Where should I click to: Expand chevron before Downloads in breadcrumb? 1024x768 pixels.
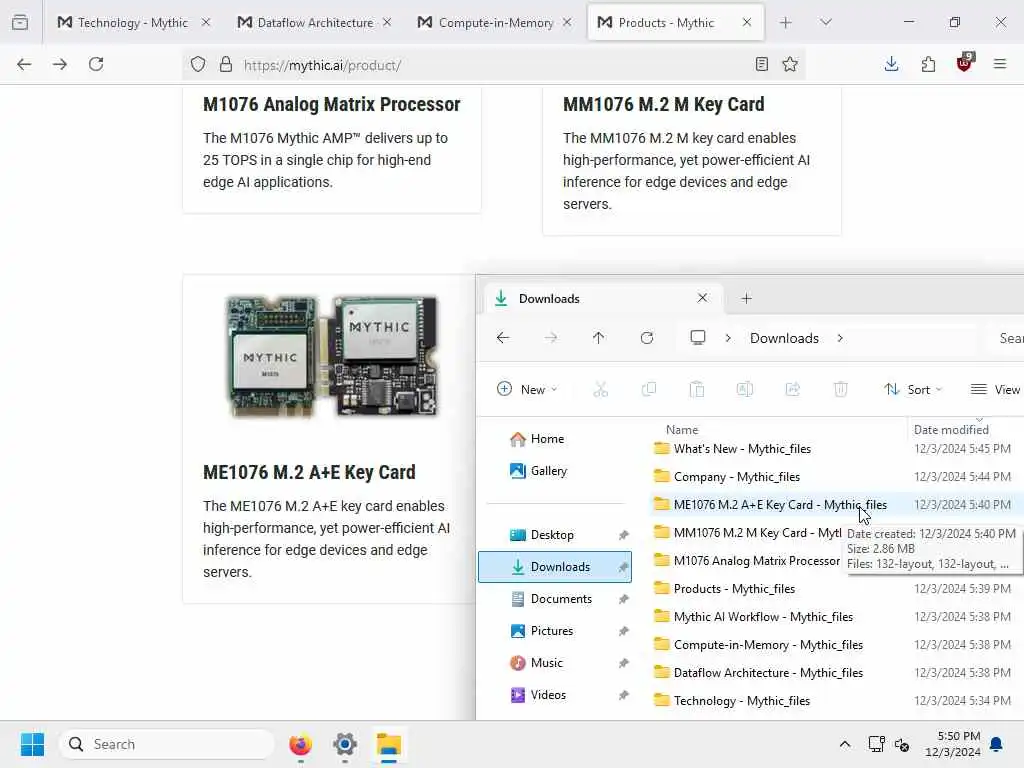coord(728,338)
